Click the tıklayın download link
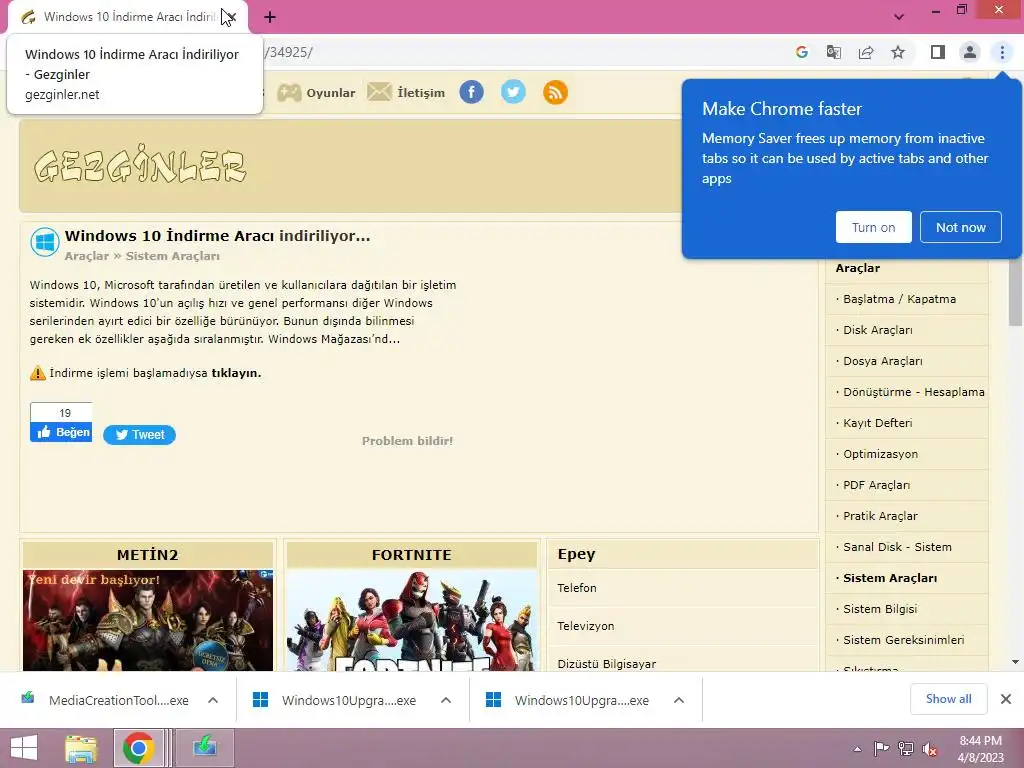The width and height of the screenshot is (1024, 768). point(236,373)
